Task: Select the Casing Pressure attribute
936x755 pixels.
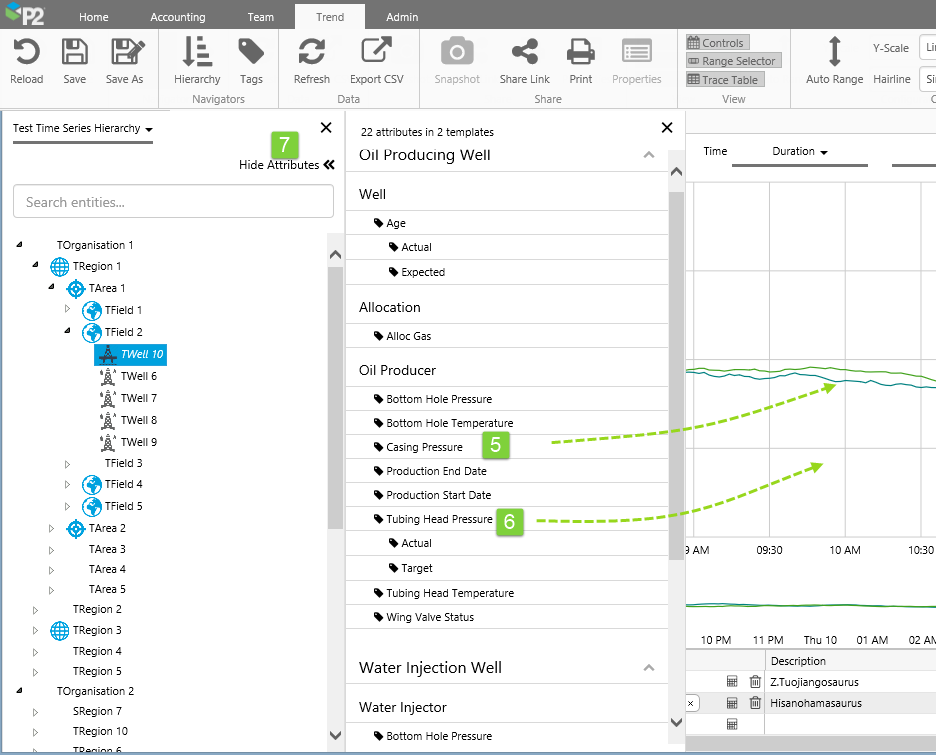Action: [x=424, y=447]
